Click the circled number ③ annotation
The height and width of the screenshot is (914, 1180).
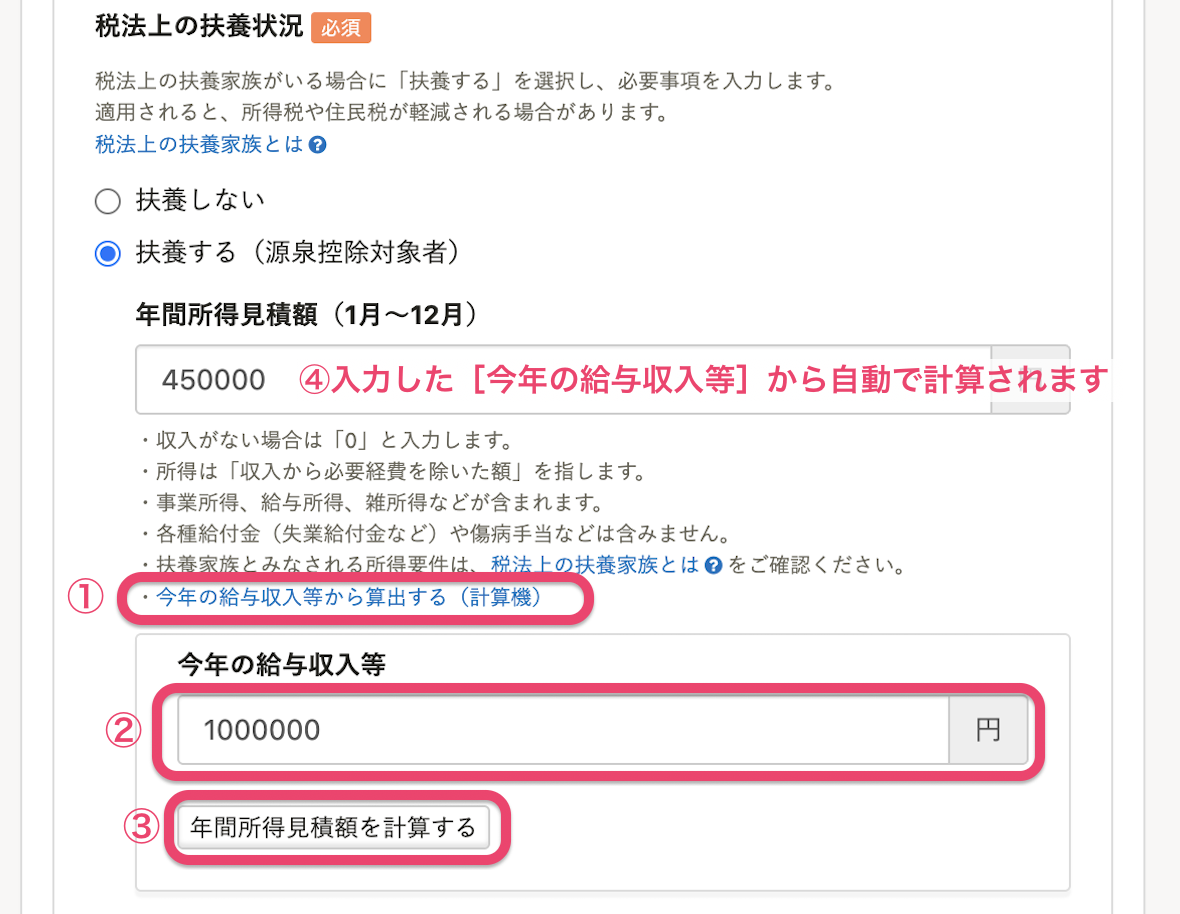click(x=141, y=827)
